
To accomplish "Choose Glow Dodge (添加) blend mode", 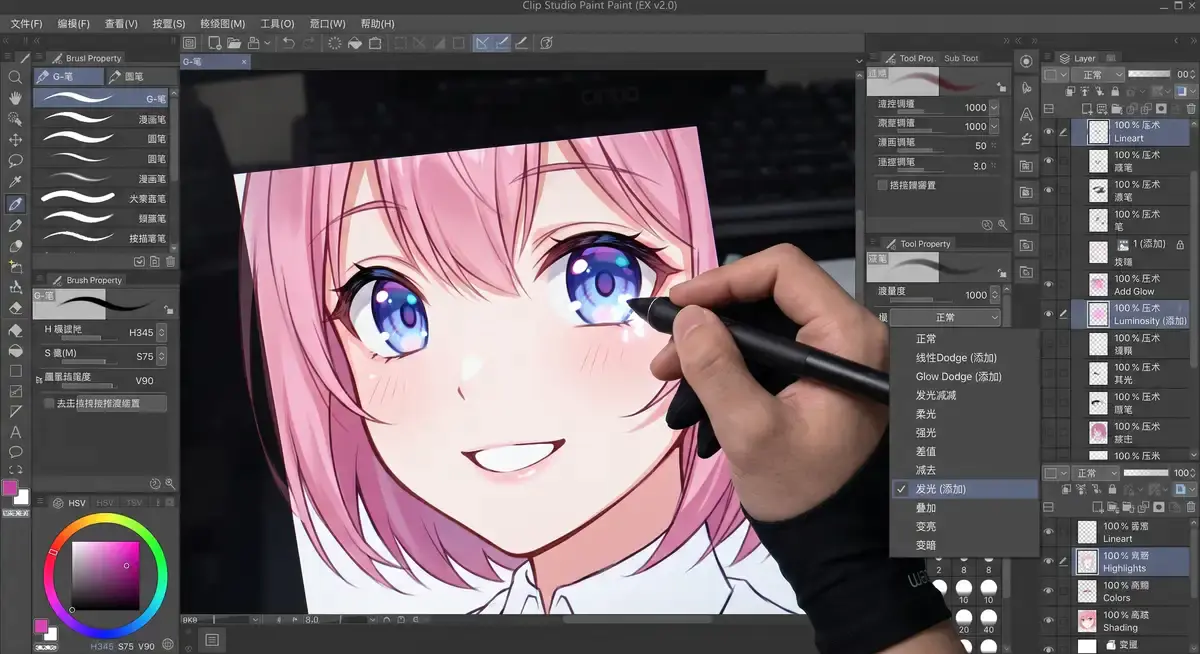I will 958,376.
